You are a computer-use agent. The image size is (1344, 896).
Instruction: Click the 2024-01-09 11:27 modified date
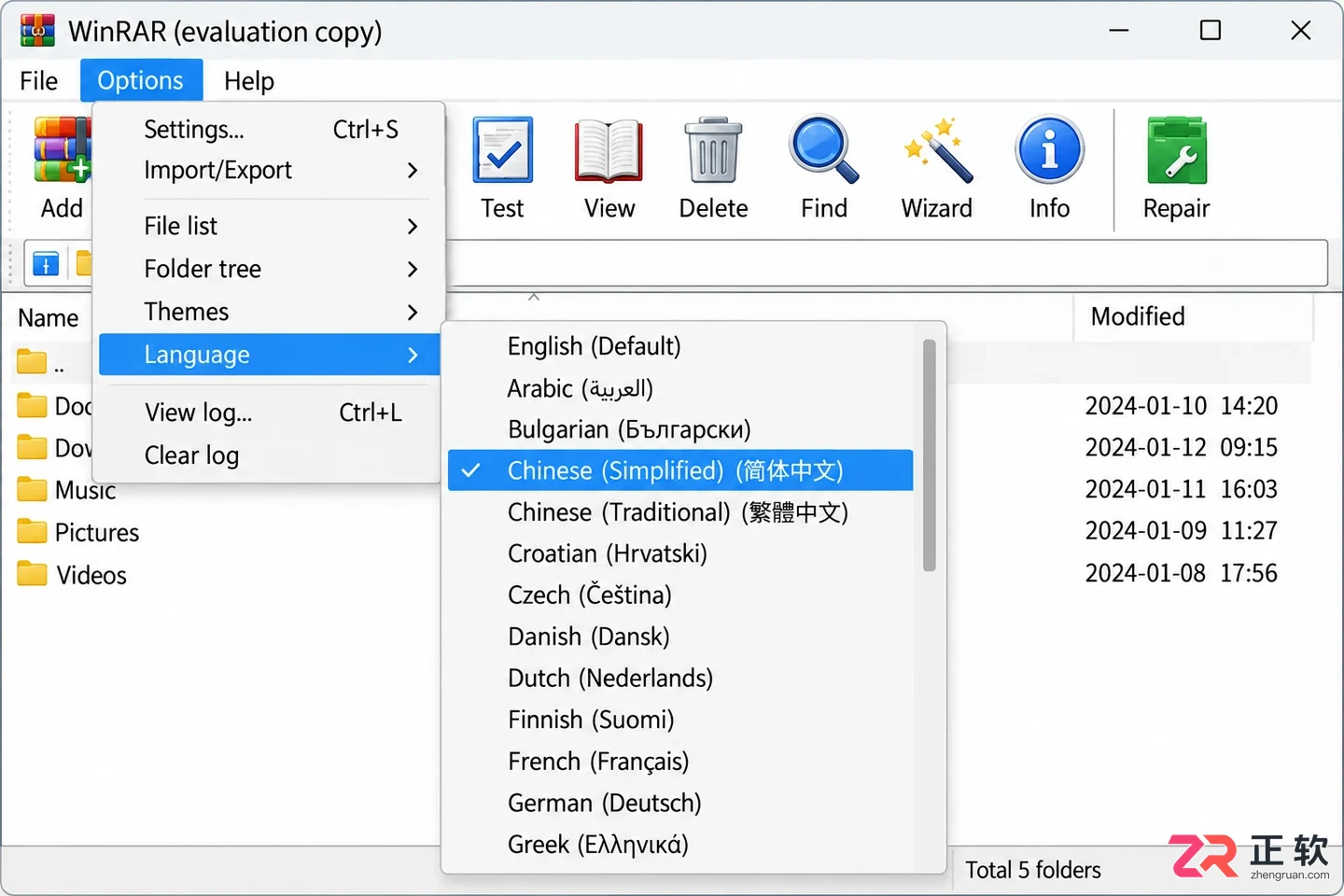pos(1181,531)
